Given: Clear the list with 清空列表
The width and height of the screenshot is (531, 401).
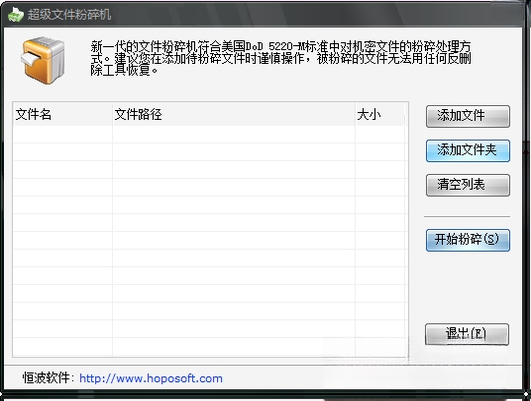Looking at the screenshot, I should [468, 185].
